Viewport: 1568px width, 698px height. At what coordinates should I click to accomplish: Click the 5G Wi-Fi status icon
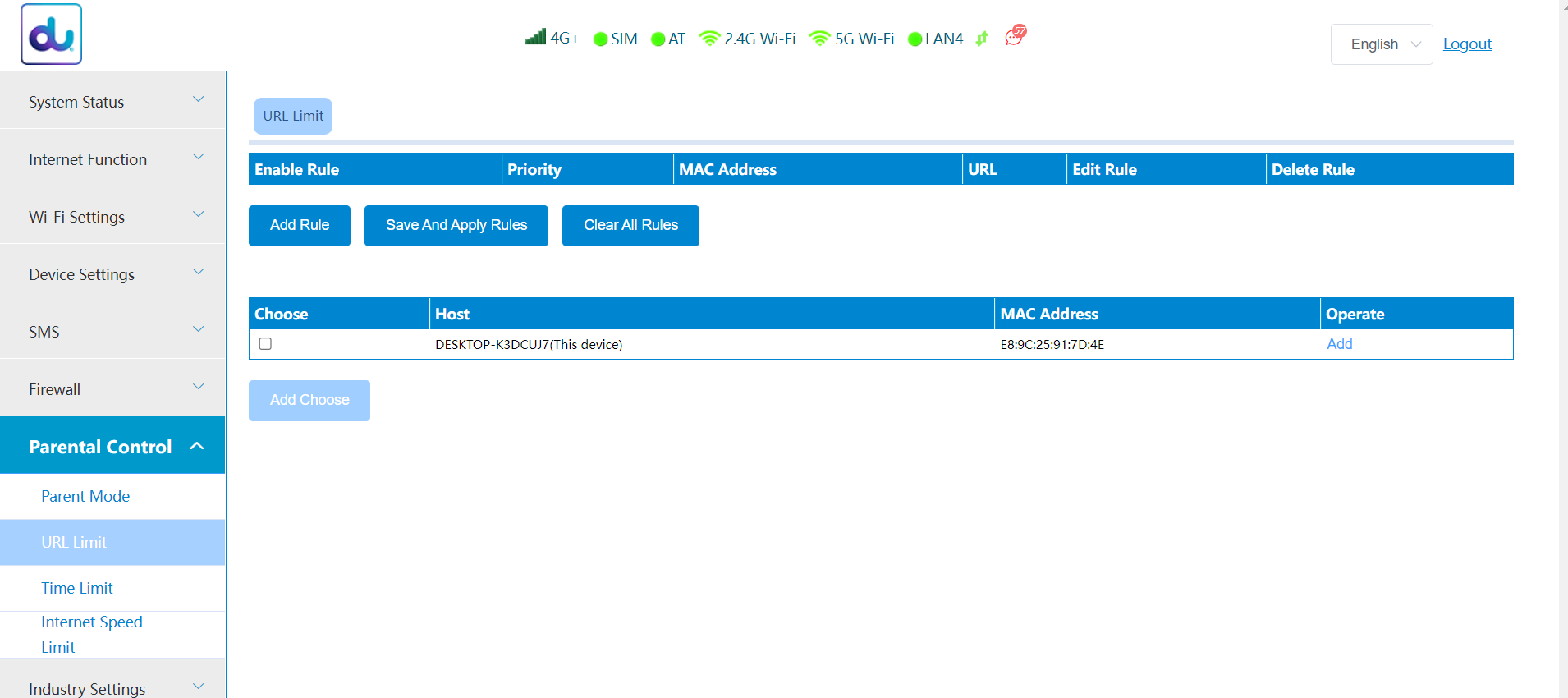tap(819, 39)
